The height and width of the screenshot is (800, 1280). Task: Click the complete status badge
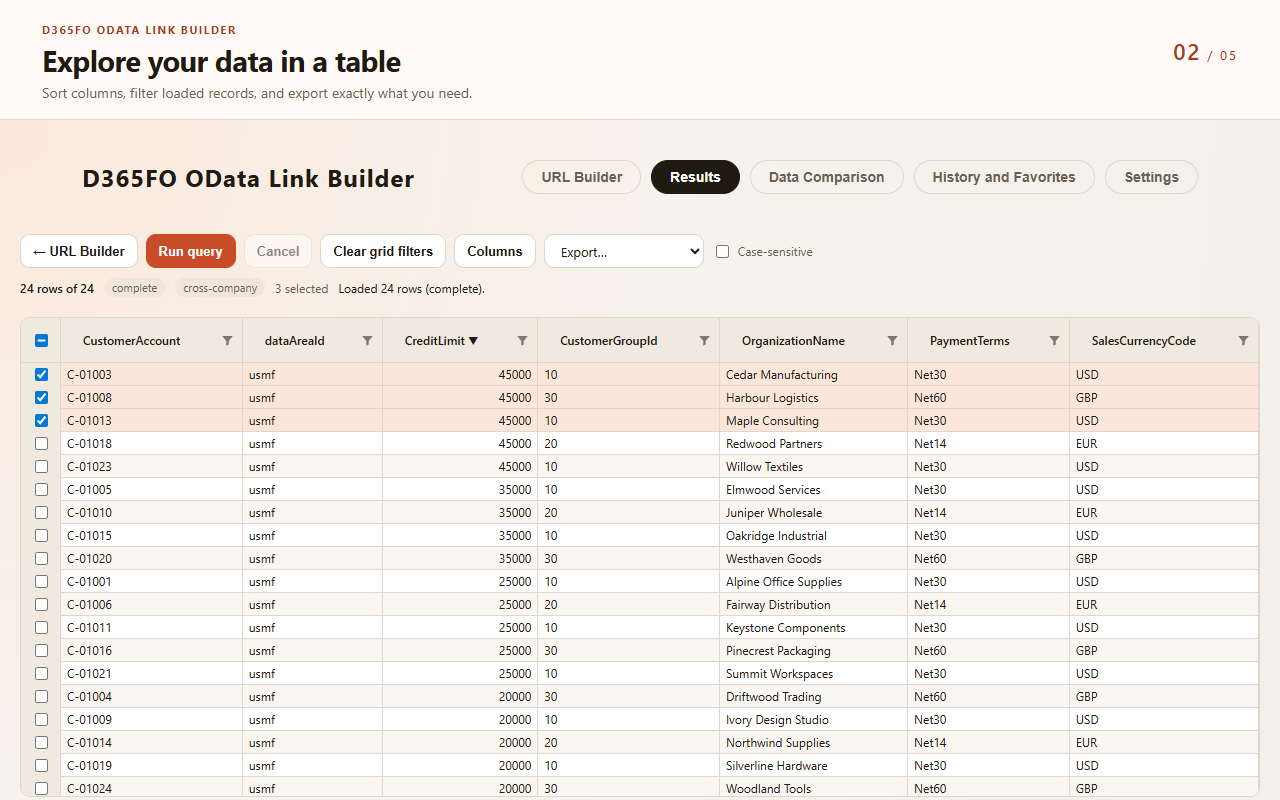click(x=135, y=288)
